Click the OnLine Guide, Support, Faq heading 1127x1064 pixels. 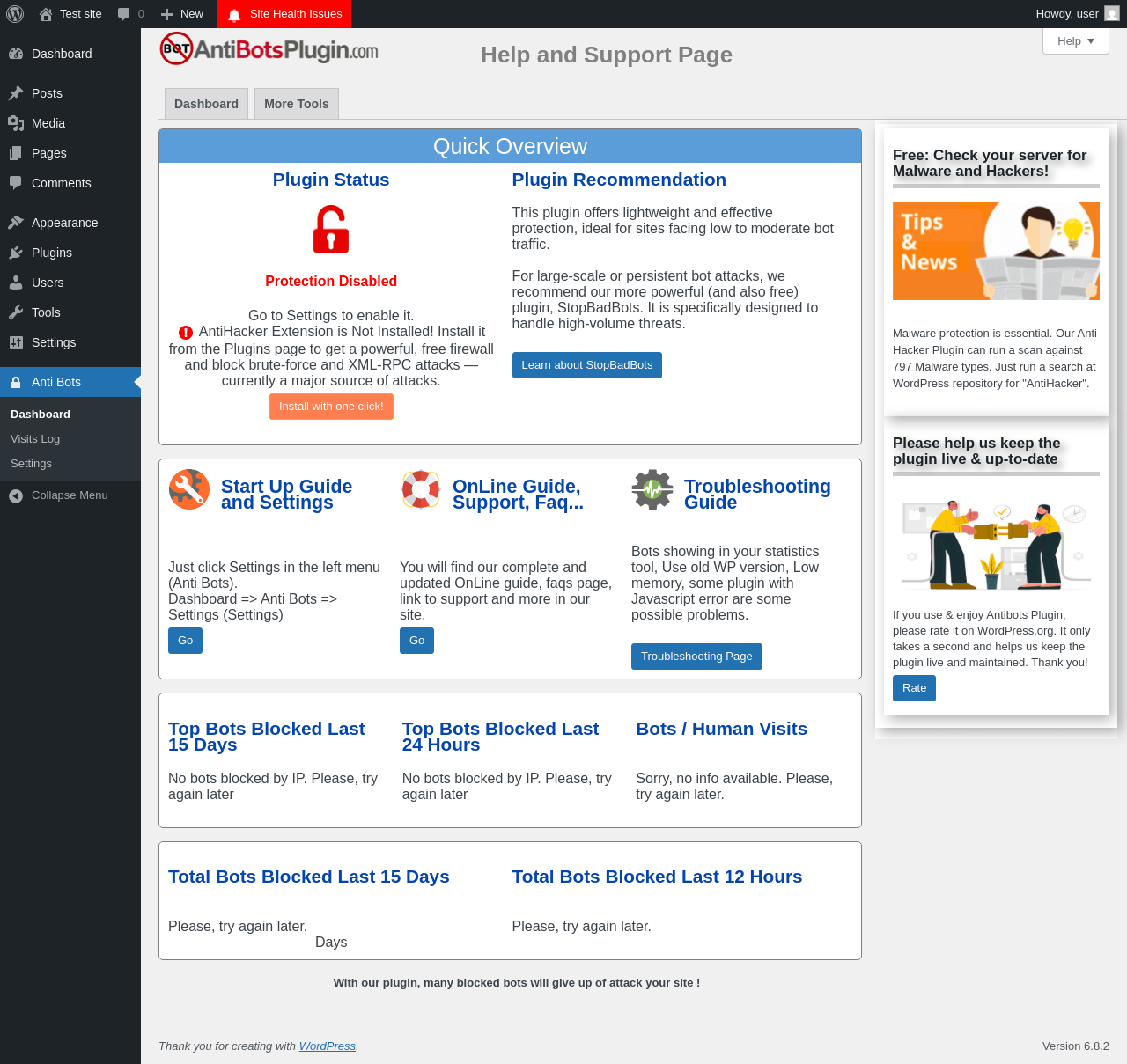[518, 495]
